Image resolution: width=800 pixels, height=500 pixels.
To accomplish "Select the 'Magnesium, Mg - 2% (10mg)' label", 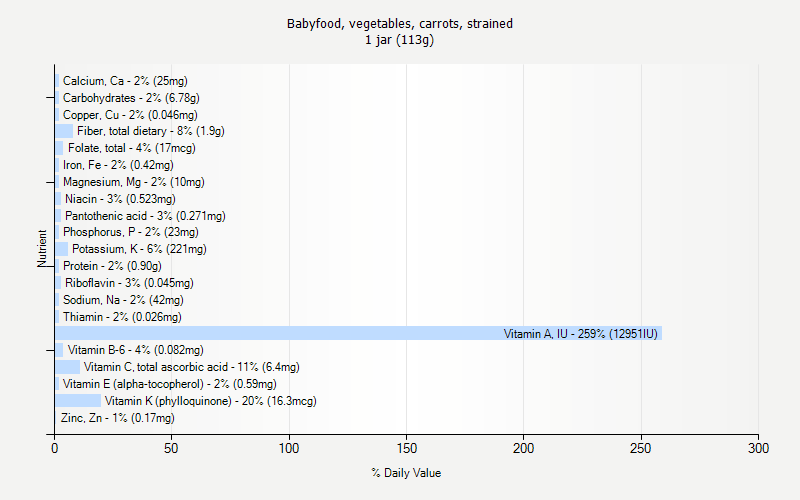I will 134,182.
